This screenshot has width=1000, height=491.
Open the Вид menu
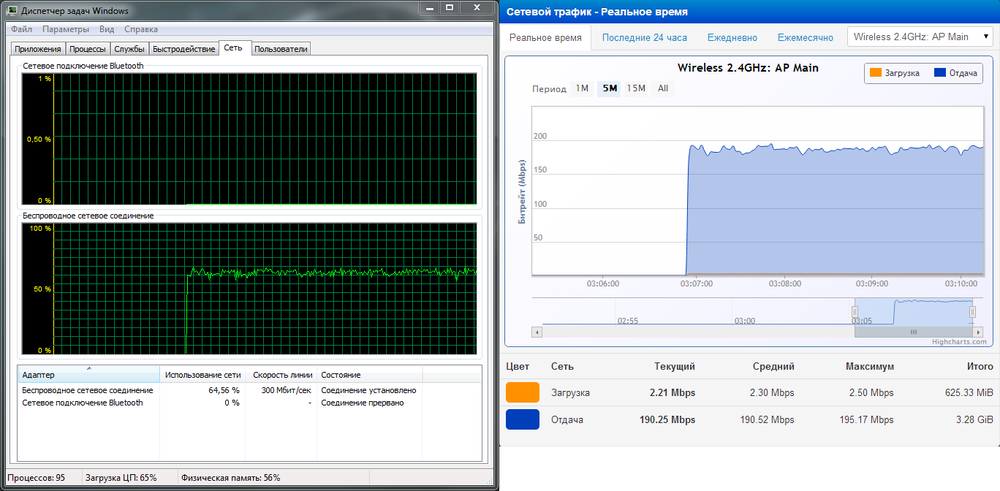click(x=107, y=29)
